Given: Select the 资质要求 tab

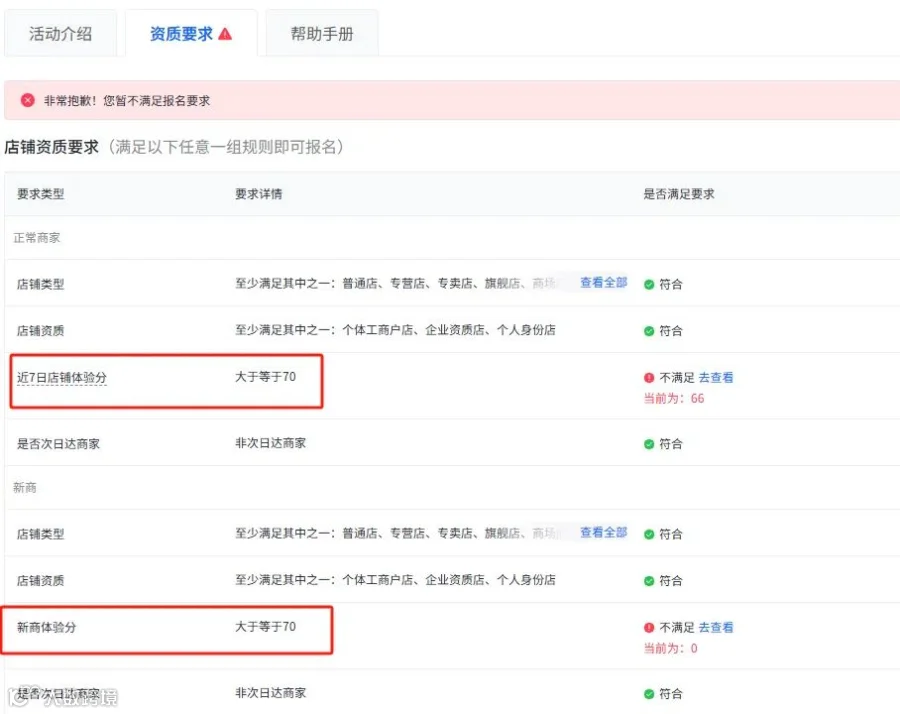Looking at the screenshot, I should click(191, 34).
